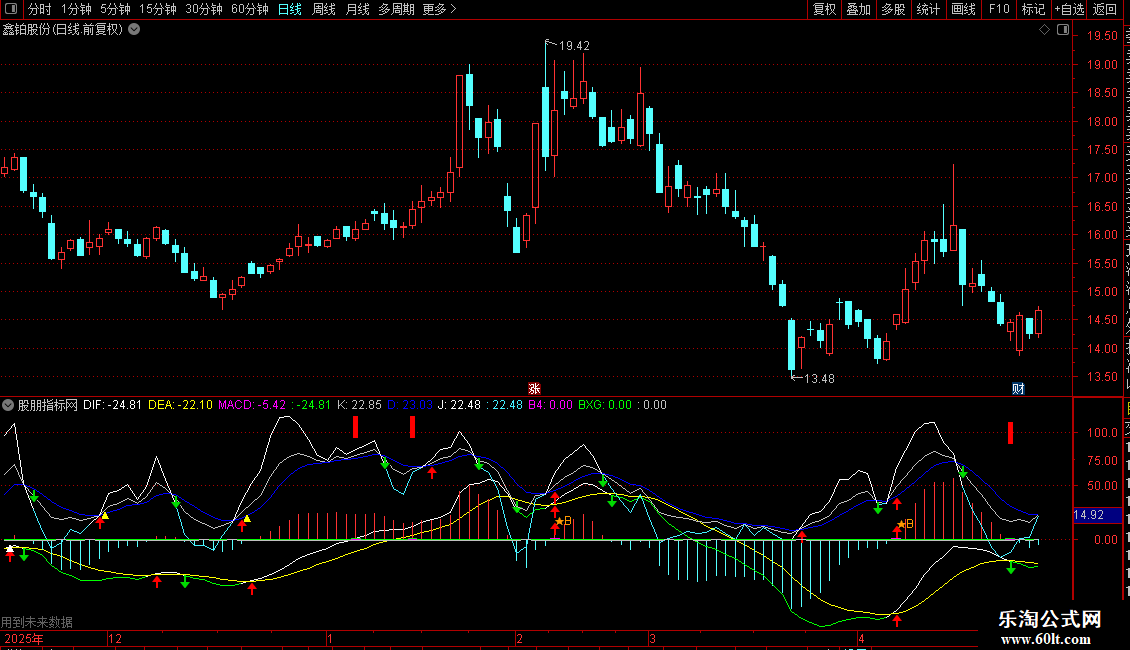Click the 股朋指标网 indicator name
This screenshot has width=1130, height=650.
coord(48,405)
